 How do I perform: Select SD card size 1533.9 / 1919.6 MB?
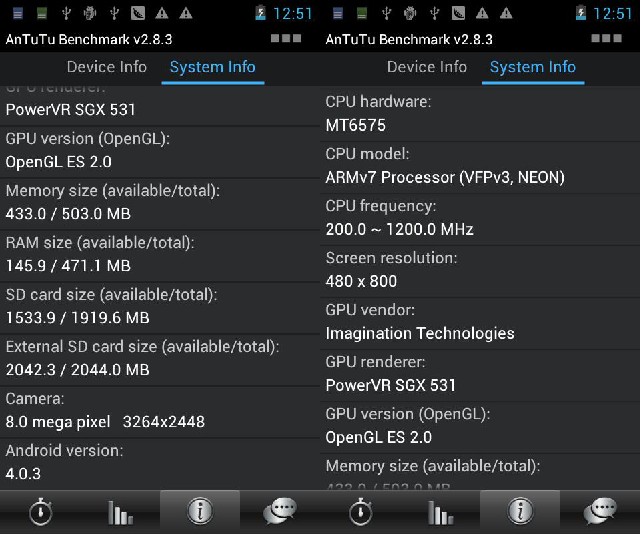click(77, 318)
